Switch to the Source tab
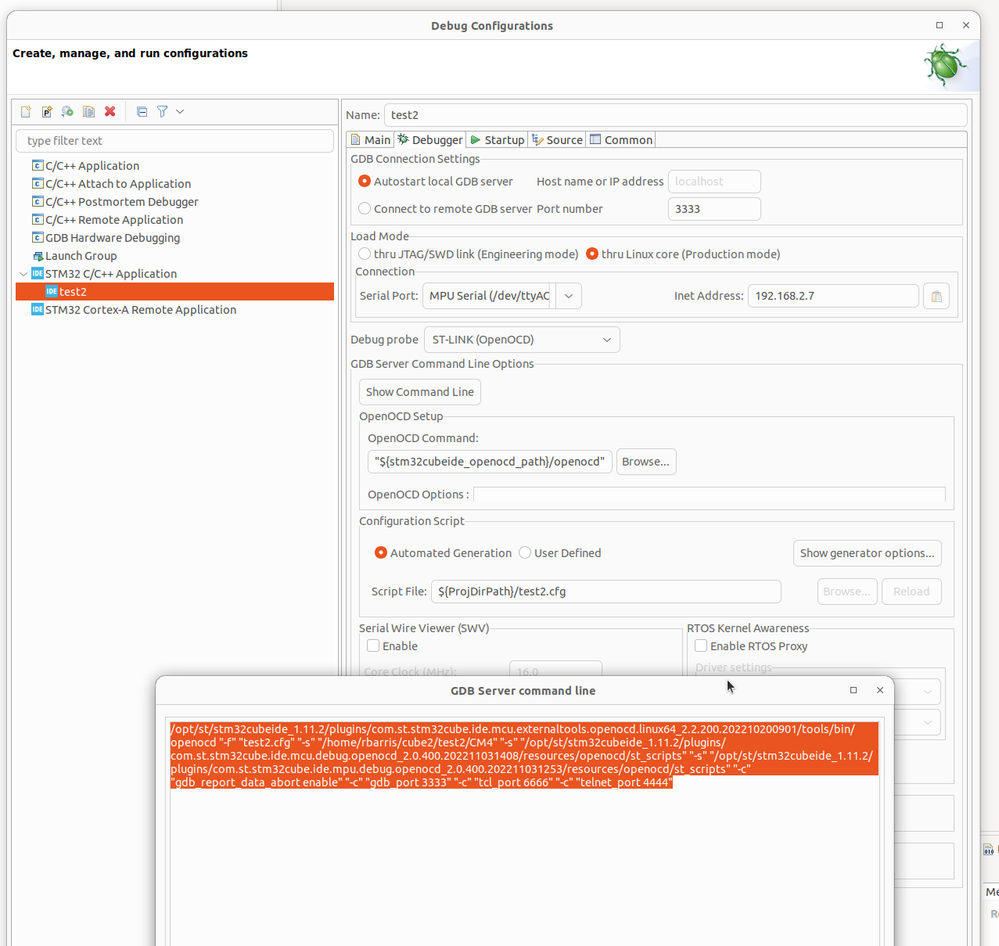999x946 pixels. [557, 140]
